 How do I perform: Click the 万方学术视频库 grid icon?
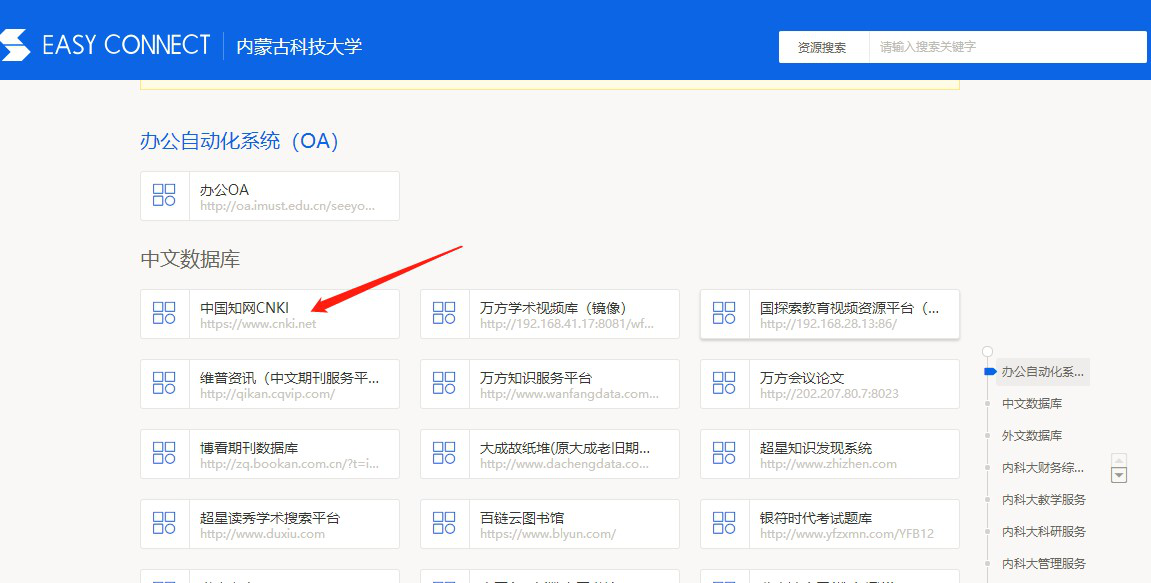pos(444,314)
